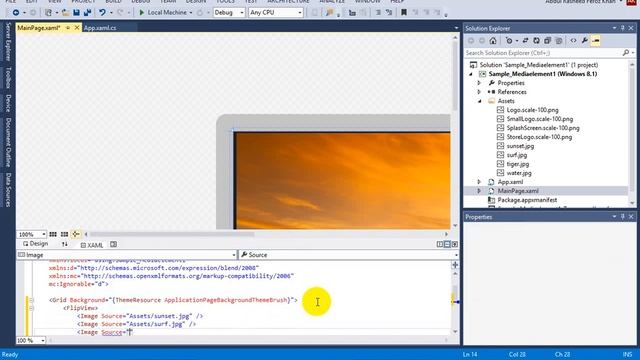The width and height of the screenshot is (640, 360).
Task: Expand the MainPage.xaml node in tree
Action: [x=479, y=191]
